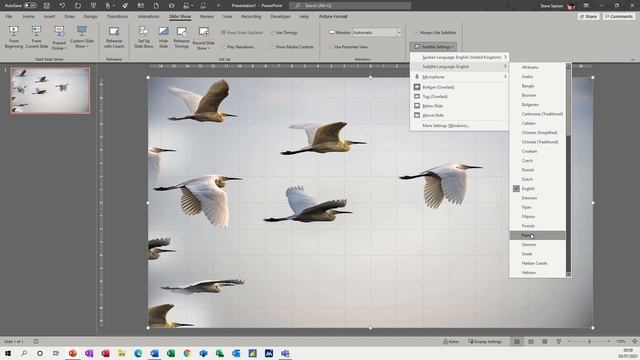Image resolution: width=640 pixels, height=360 pixels.
Task: Switch to Reading View icon
Action: coord(544,341)
